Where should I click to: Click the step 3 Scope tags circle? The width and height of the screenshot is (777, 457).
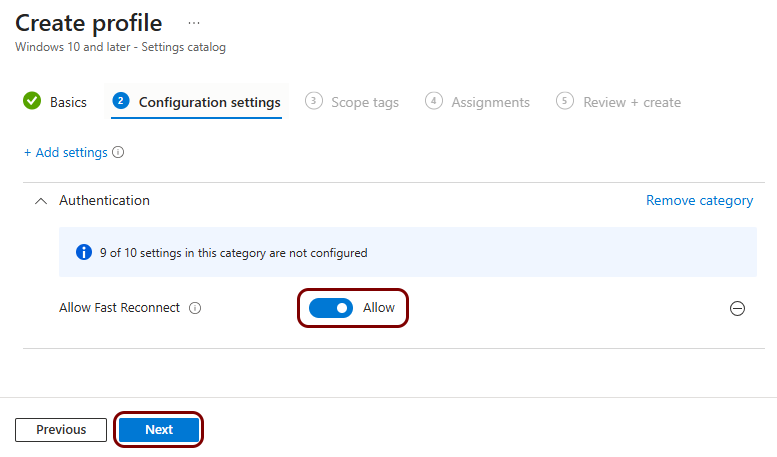pyautogui.click(x=314, y=101)
